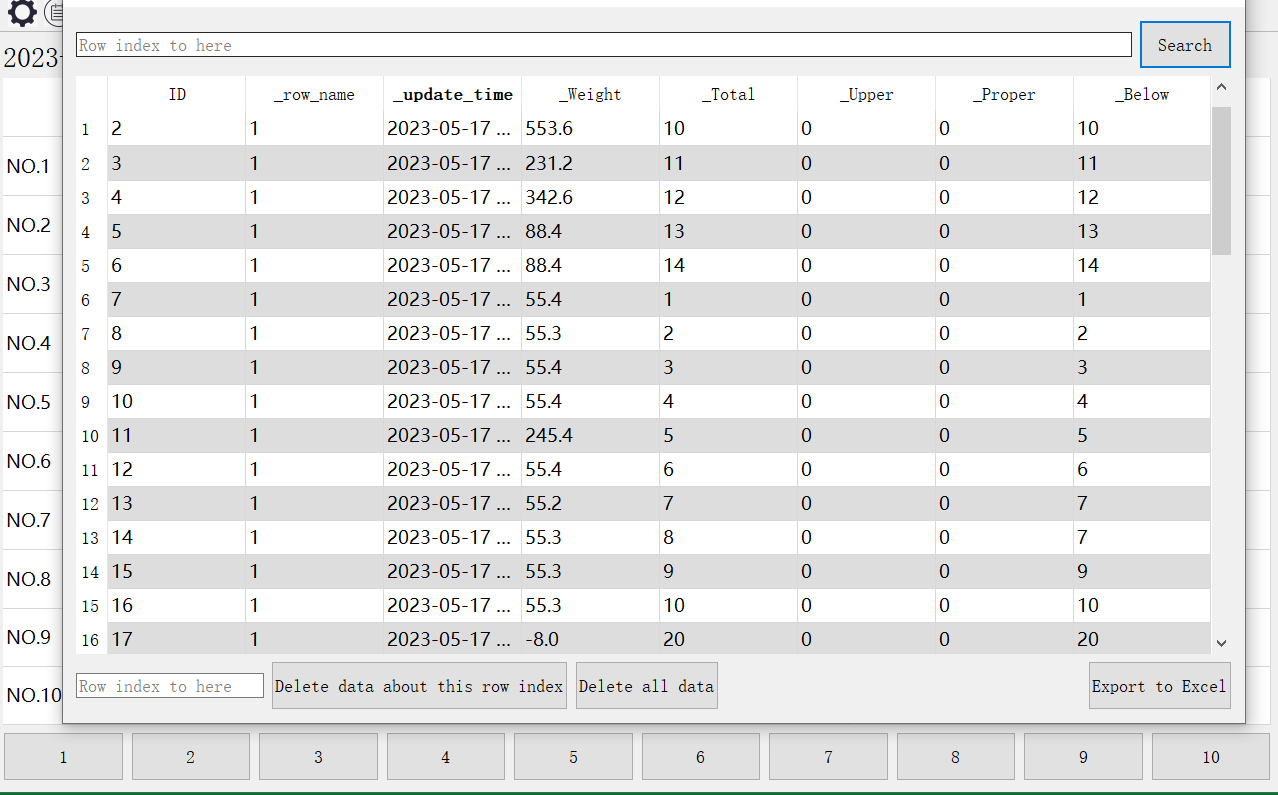
Task: Click the _Weight column header
Action: pyautogui.click(x=590, y=95)
